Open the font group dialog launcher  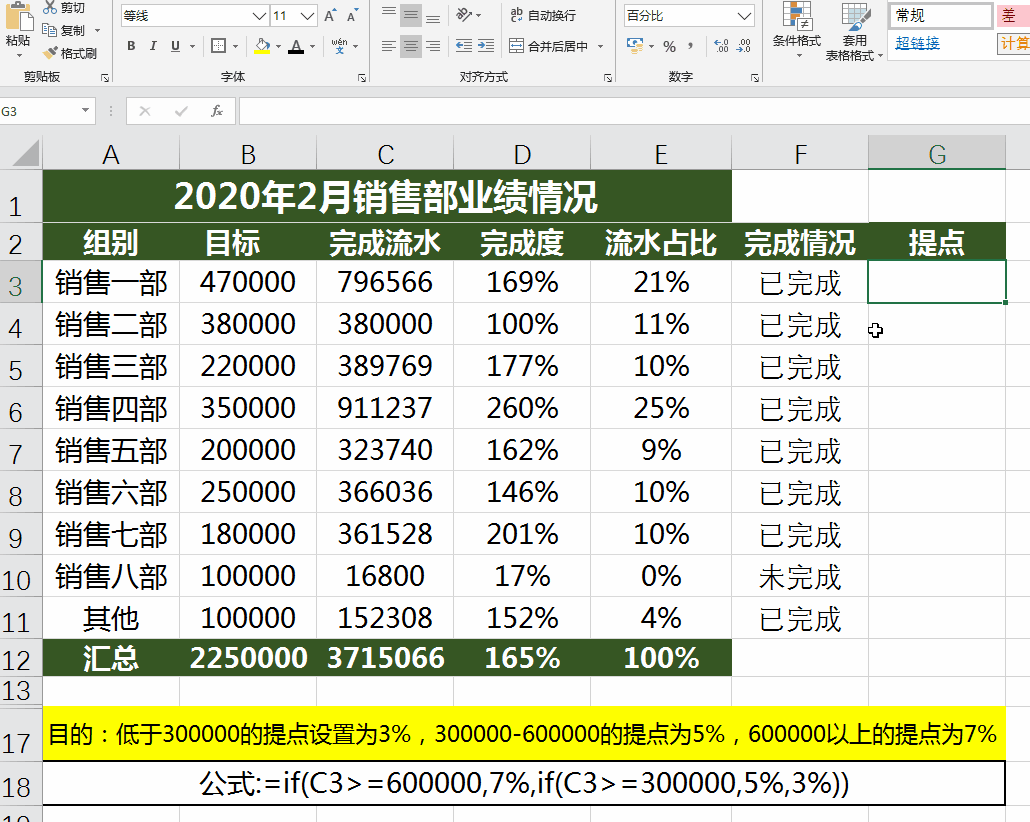click(x=362, y=78)
